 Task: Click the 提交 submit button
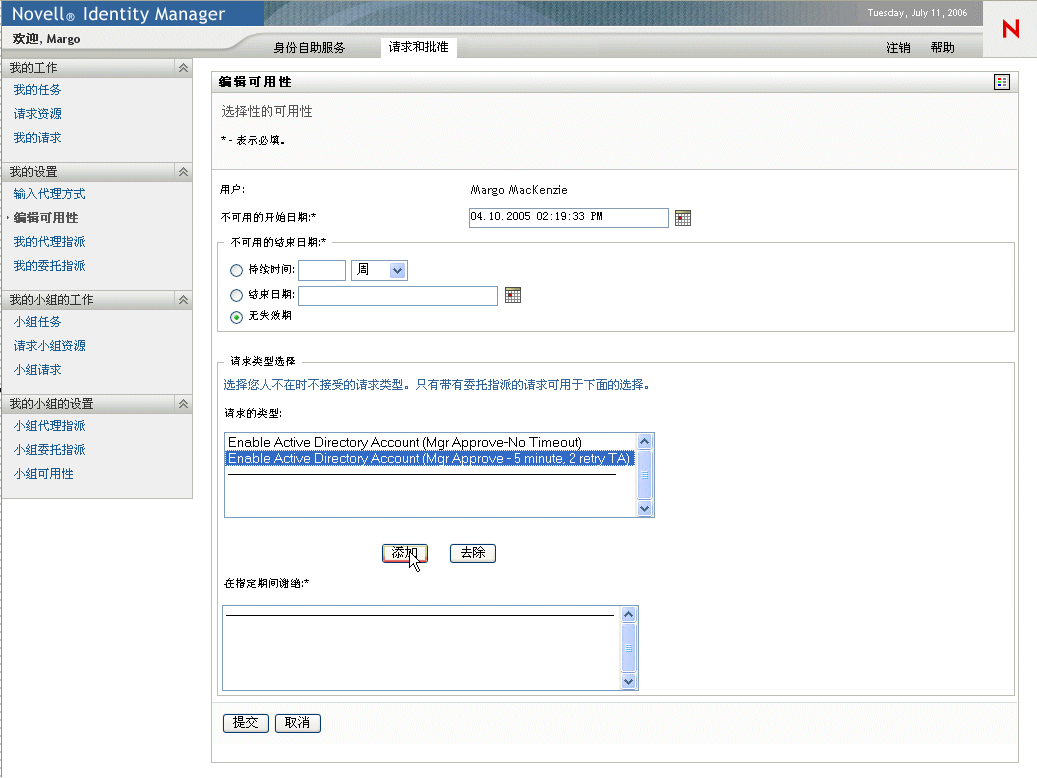point(246,723)
